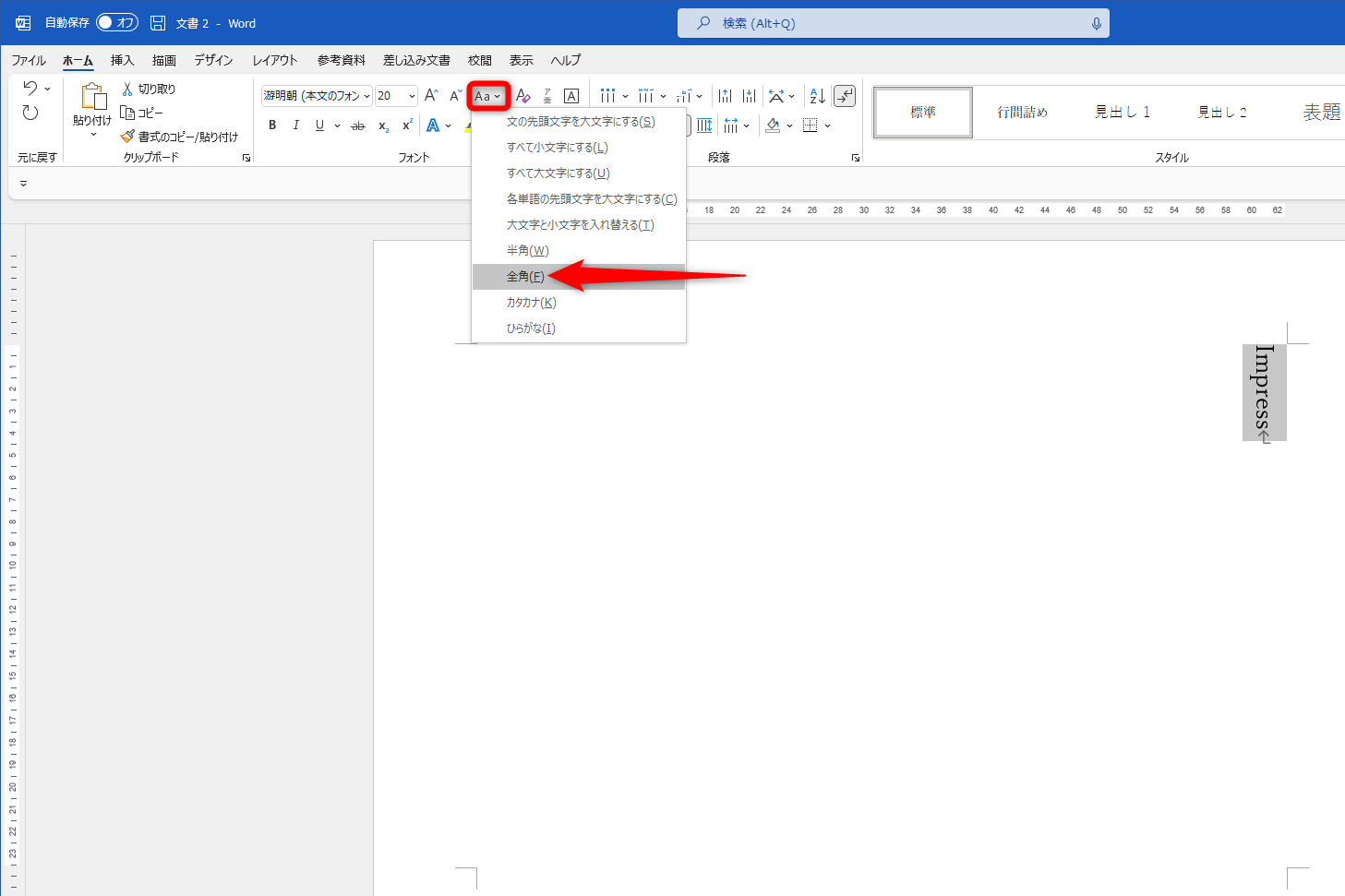Open the 挿入 ribbon tab
This screenshot has height=896, width=1345.
pos(122,60)
